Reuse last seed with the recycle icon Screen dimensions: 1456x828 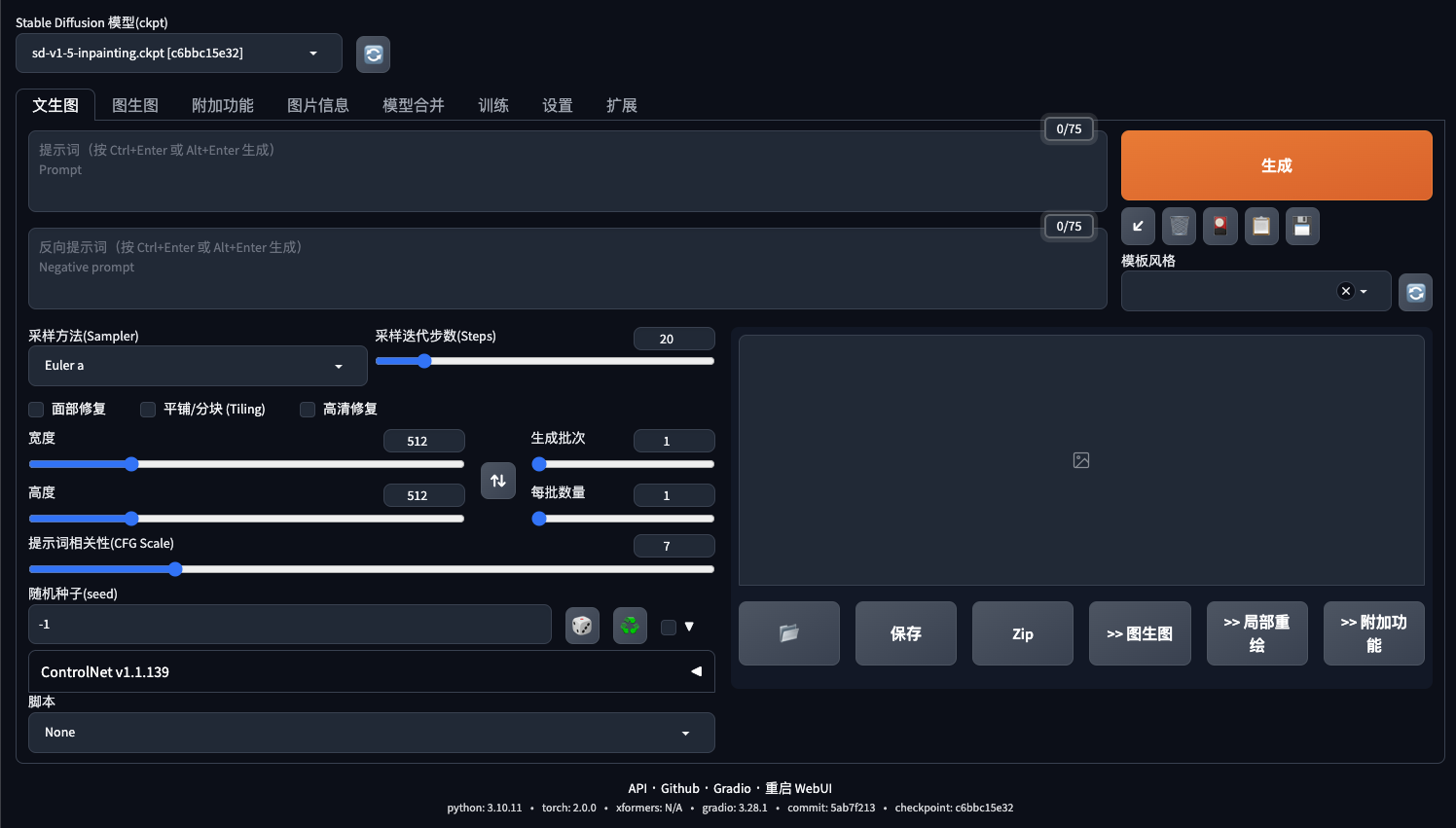pyautogui.click(x=631, y=625)
